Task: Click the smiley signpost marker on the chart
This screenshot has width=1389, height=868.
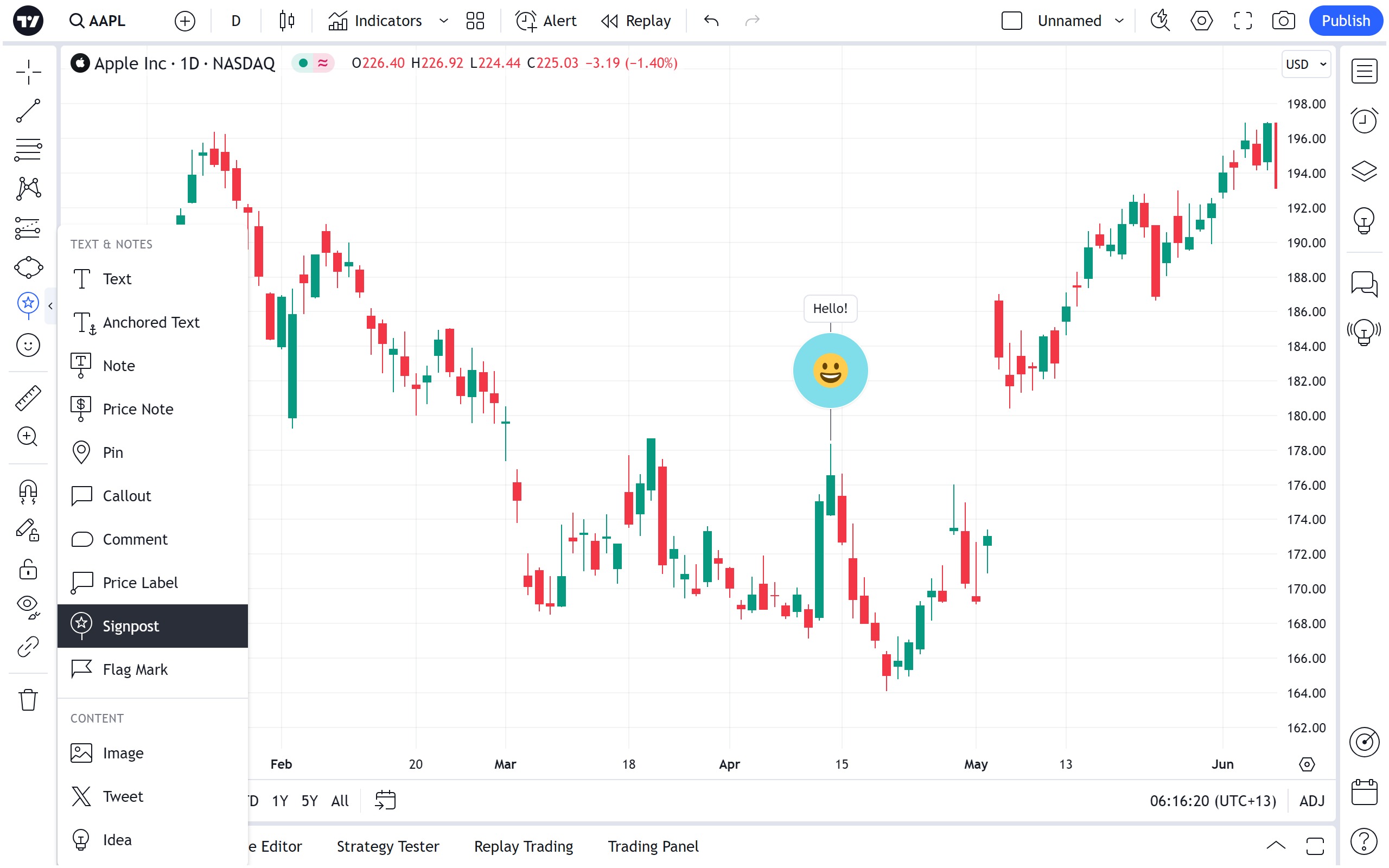Action: tap(830, 371)
